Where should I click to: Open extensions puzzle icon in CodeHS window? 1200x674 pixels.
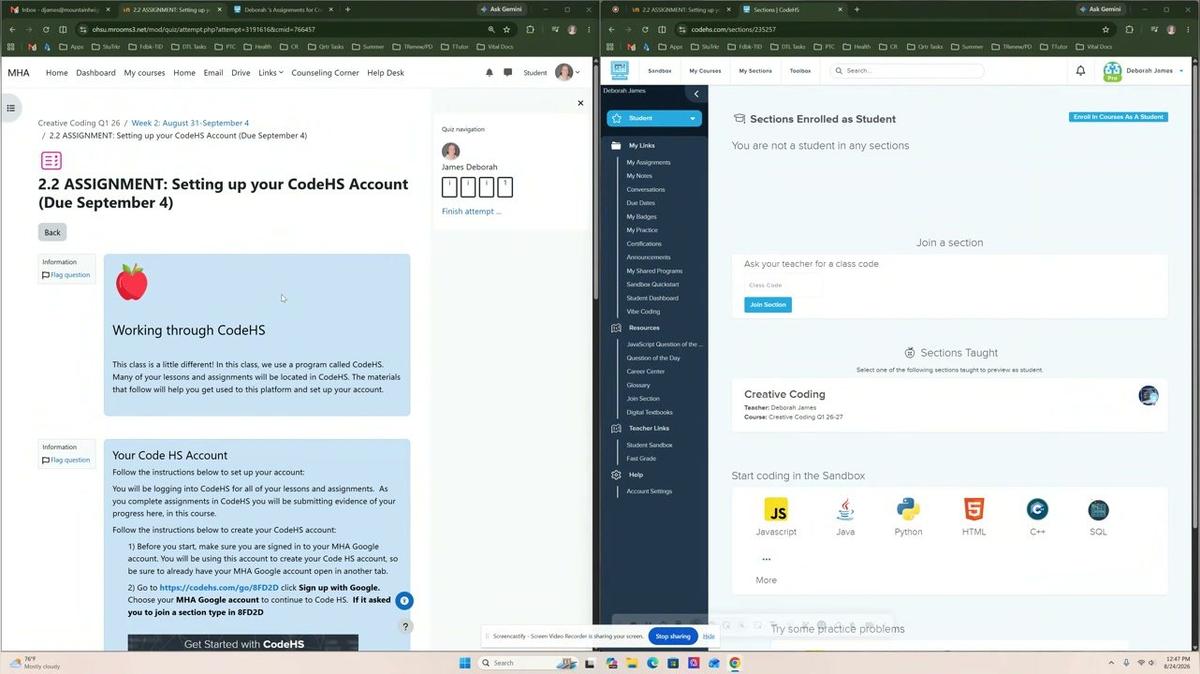(1130, 30)
